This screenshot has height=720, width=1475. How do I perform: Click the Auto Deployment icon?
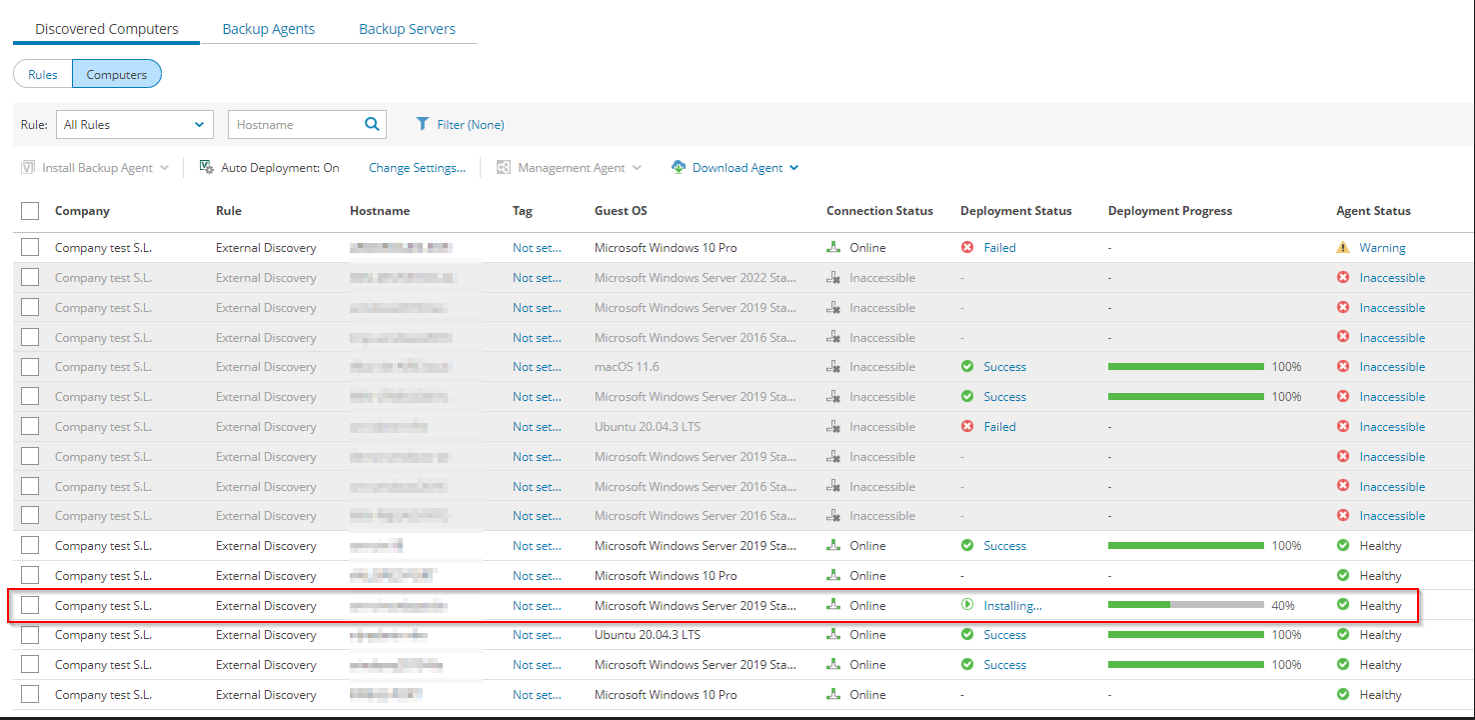click(x=206, y=168)
